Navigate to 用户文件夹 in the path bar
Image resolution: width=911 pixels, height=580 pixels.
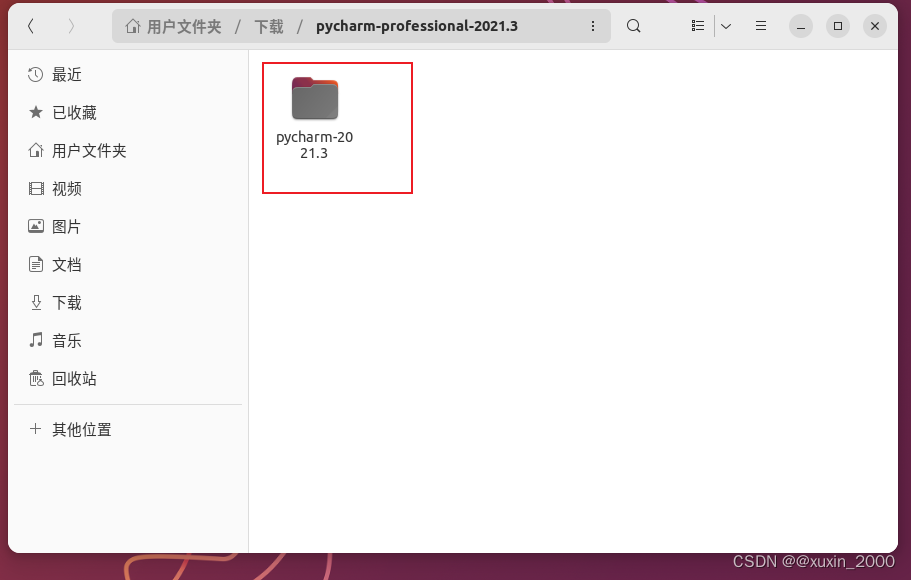184,26
